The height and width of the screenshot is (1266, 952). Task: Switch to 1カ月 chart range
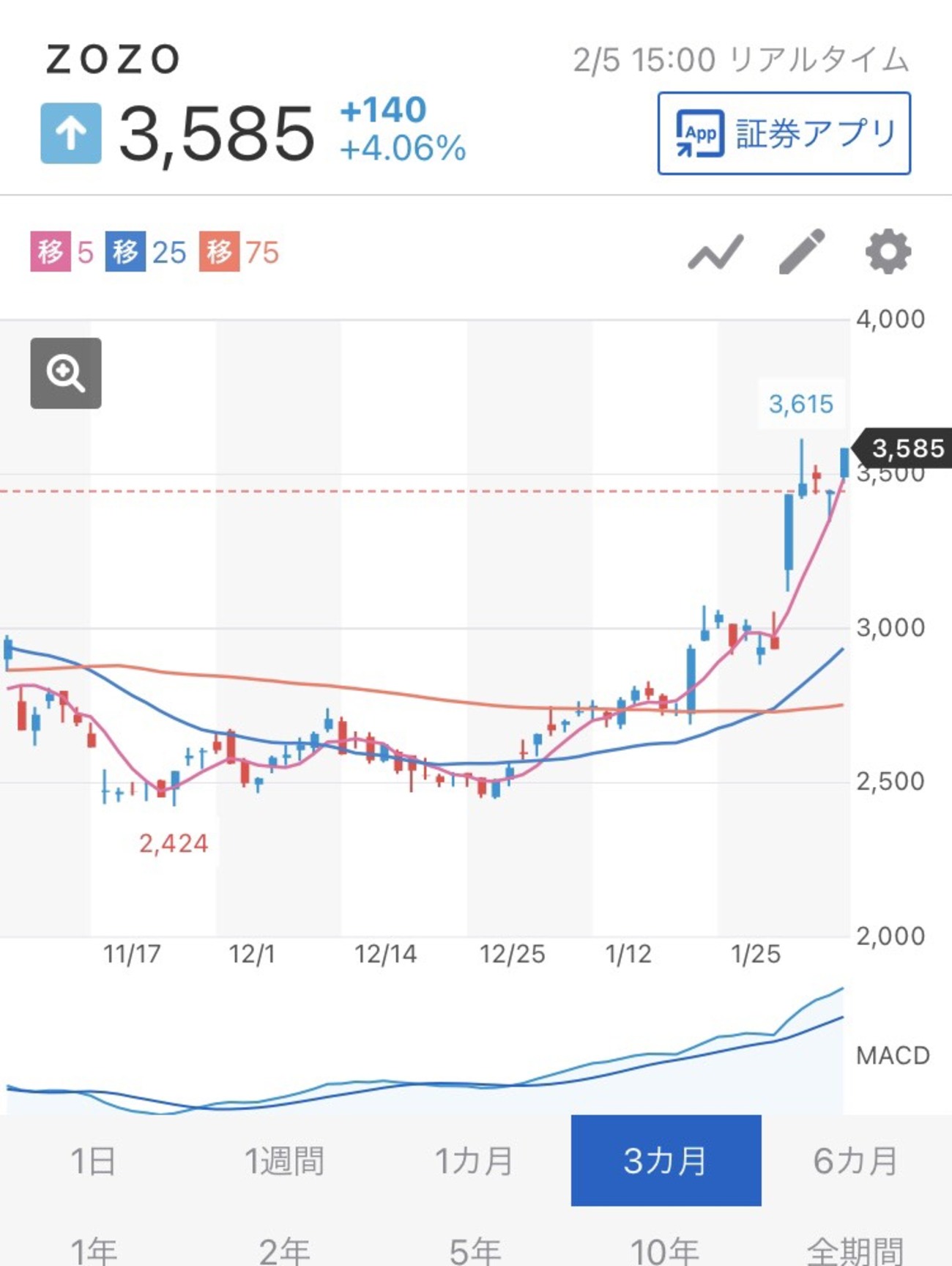point(475,1160)
